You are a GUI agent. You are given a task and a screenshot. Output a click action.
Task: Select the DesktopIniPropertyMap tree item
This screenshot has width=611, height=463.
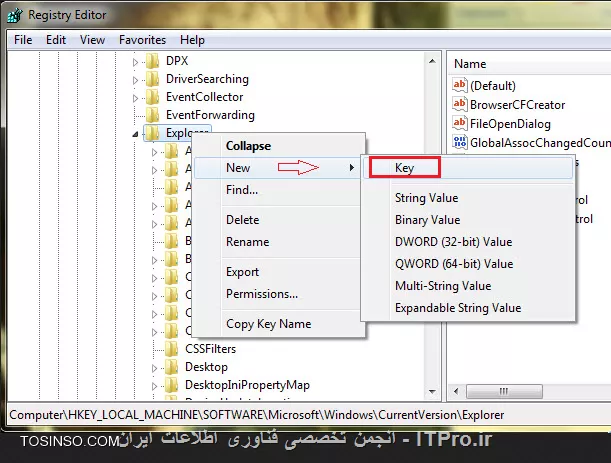(247, 385)
